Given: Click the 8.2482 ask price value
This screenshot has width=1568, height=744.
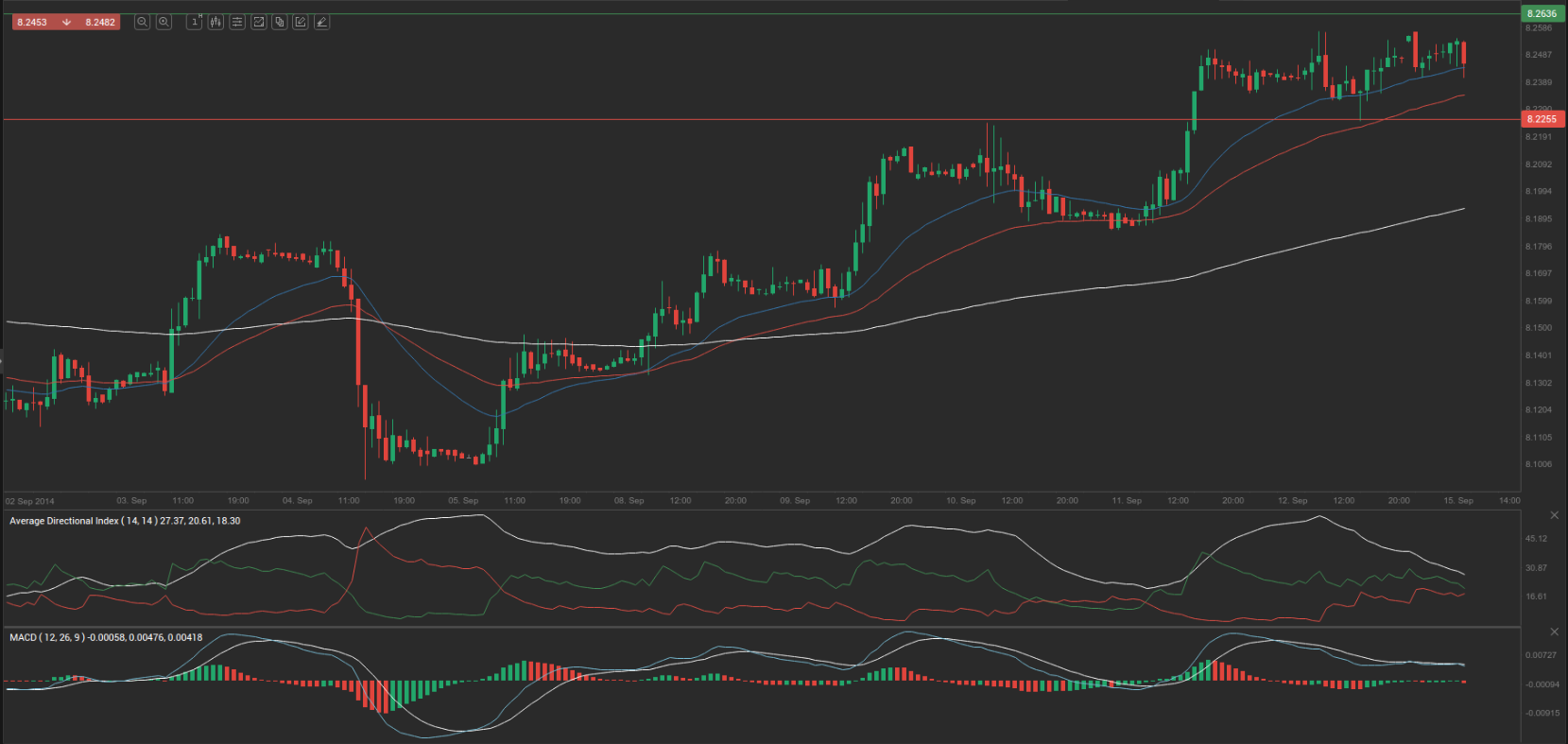Looking at the screenshot, I should pos(100,22).
